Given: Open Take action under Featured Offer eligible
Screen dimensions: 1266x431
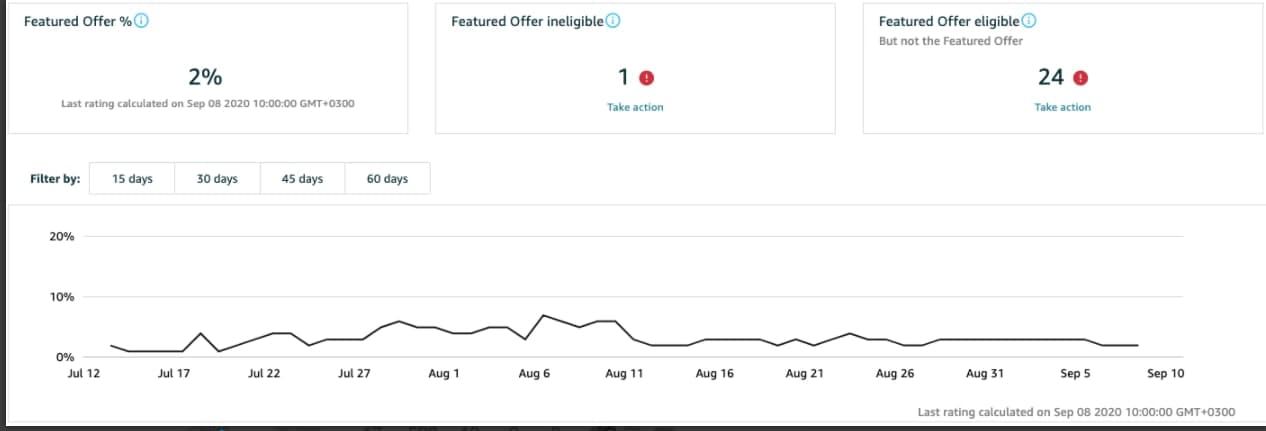Looking at the screenshot, I should click(1062, 107).
